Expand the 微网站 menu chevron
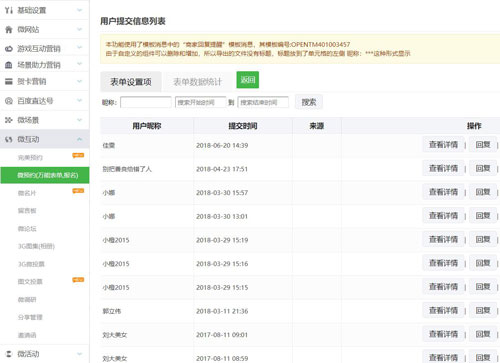500x363 pixels. [79, 29]
